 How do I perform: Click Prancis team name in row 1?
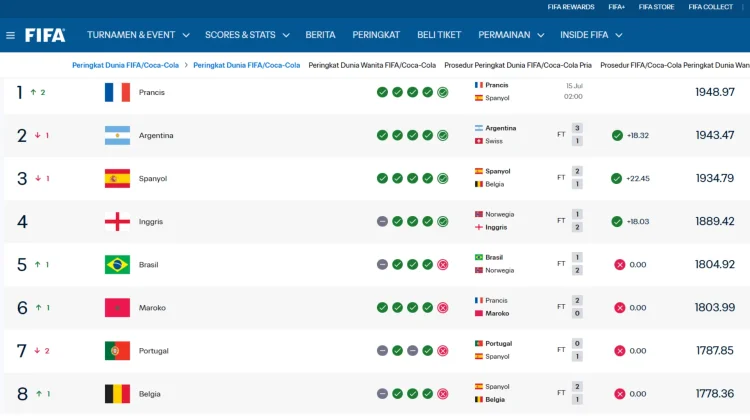(x=152, y=92)
